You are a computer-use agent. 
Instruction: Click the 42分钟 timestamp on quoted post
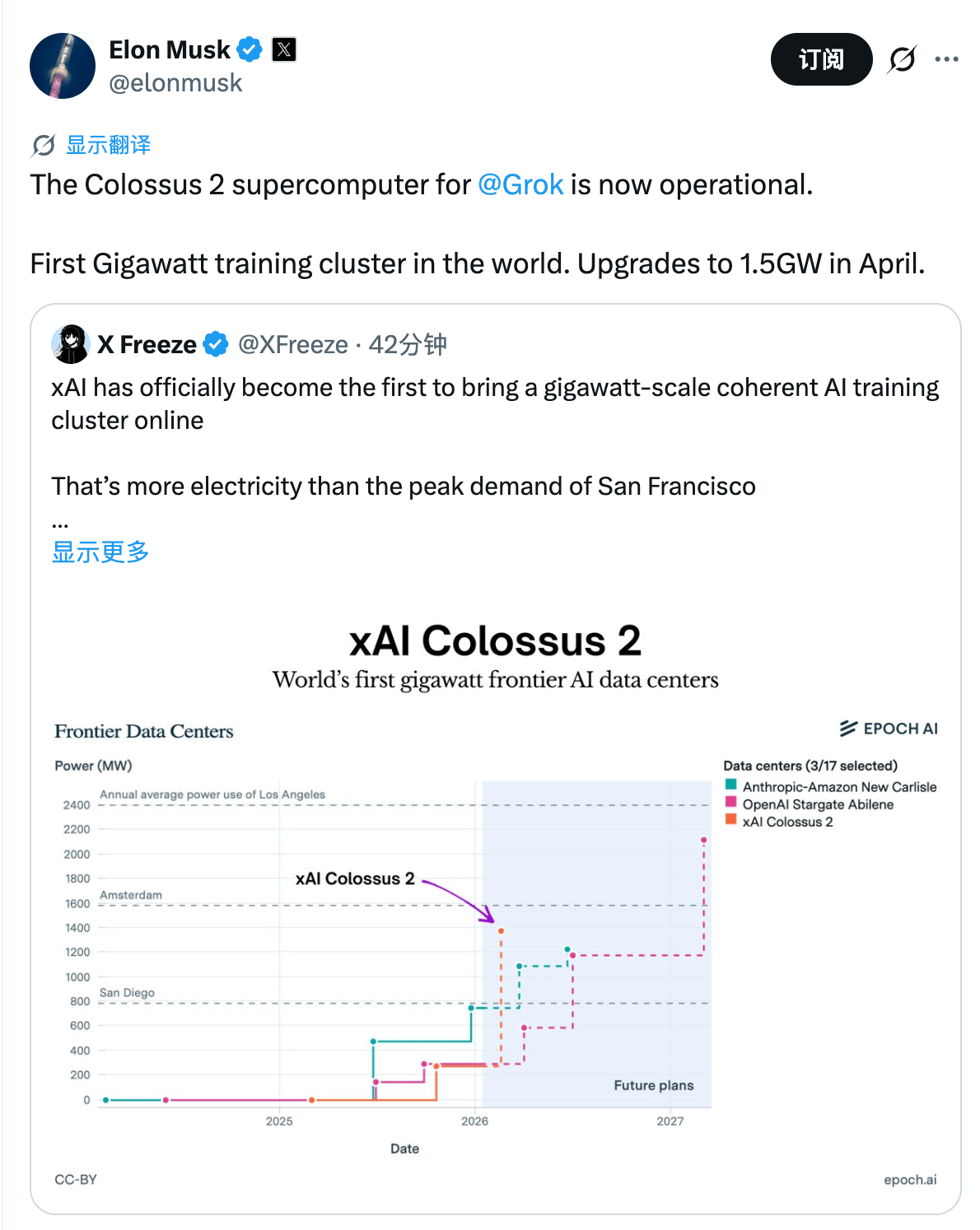[x=407, y=344]
